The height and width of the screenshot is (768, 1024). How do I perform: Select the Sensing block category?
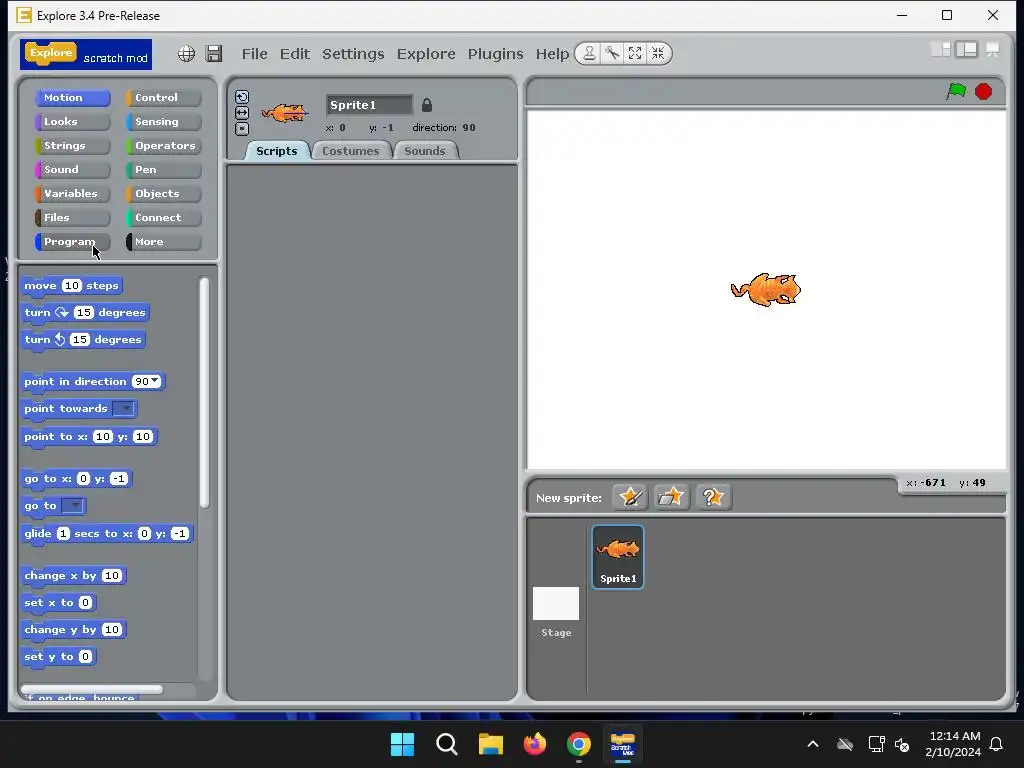(164, 121)
